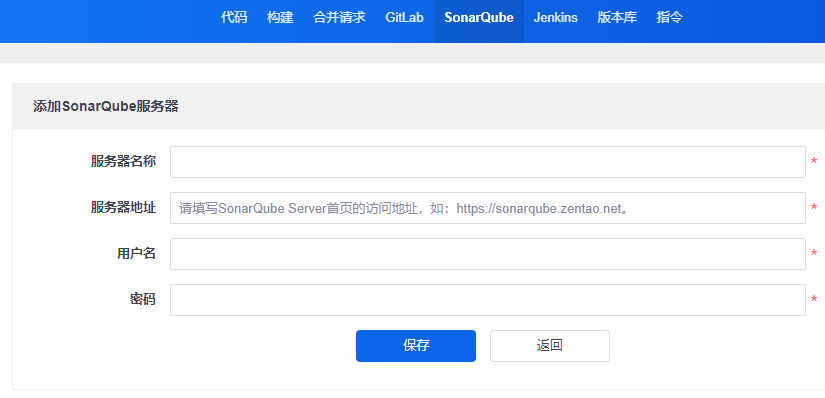Click the blue 保存 button

(x=416, y=346)
